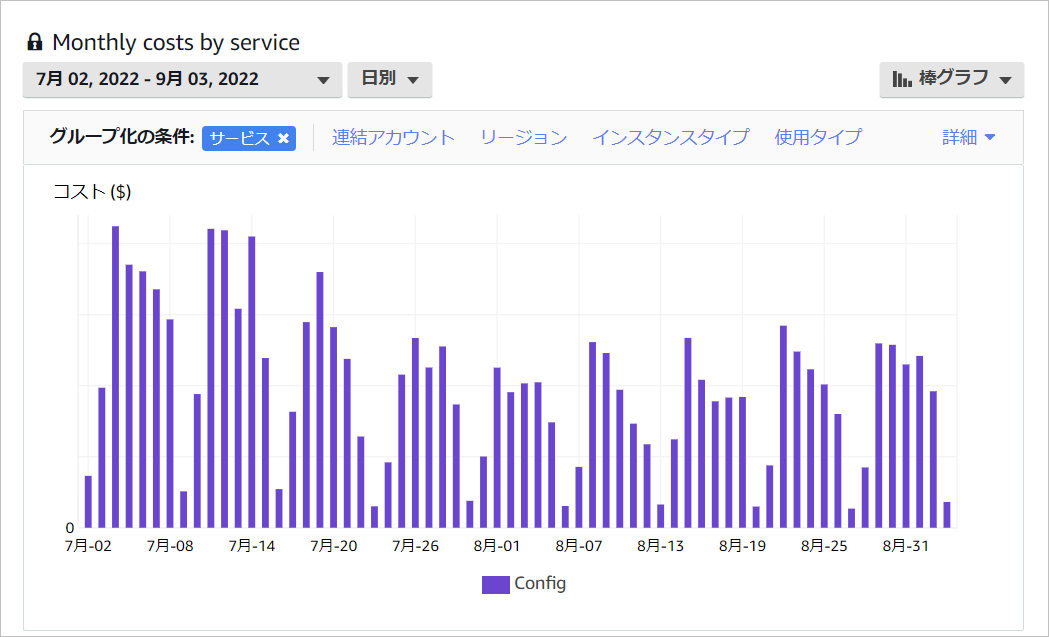The height and width of the screenshot is (637, 1049).
Task: Click the 7月-02 x-axis label
Action: 88,546
